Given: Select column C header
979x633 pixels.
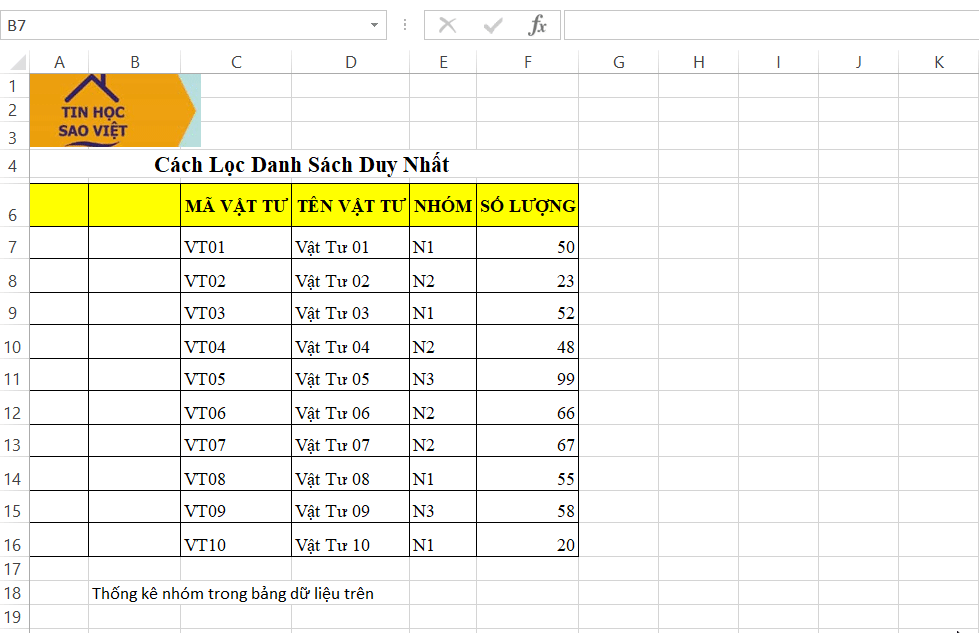Looking at the screenshot, I should point(236,62).
